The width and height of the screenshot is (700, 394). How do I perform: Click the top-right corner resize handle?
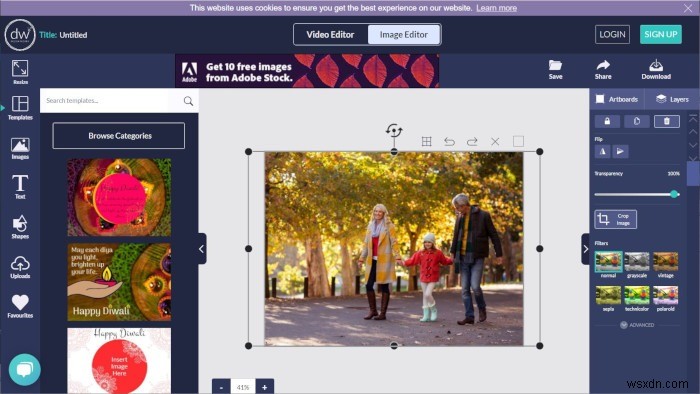pos(539,152)
